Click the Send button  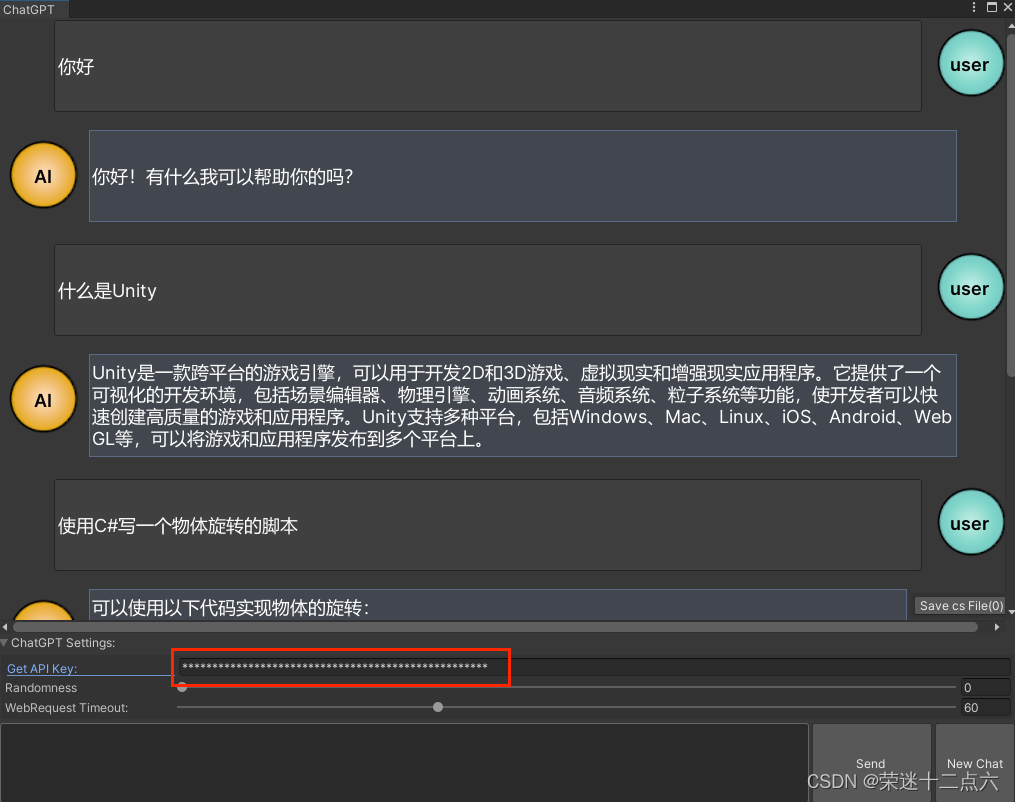click(x=871, y=763)
